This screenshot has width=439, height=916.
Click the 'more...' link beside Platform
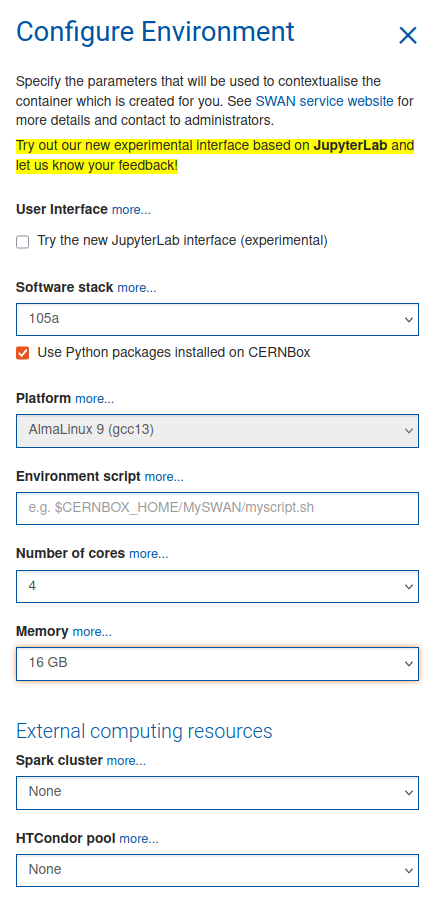[x=95, y=399]
